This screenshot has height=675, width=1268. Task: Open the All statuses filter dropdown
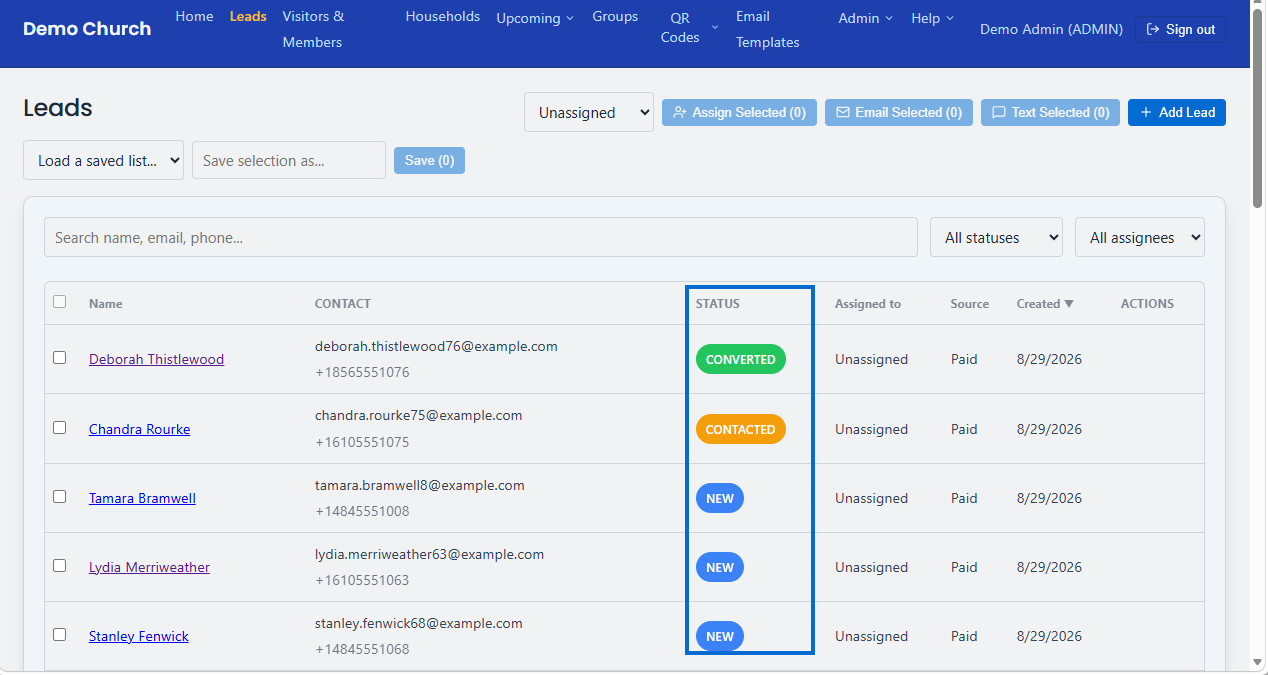point(996,237)
